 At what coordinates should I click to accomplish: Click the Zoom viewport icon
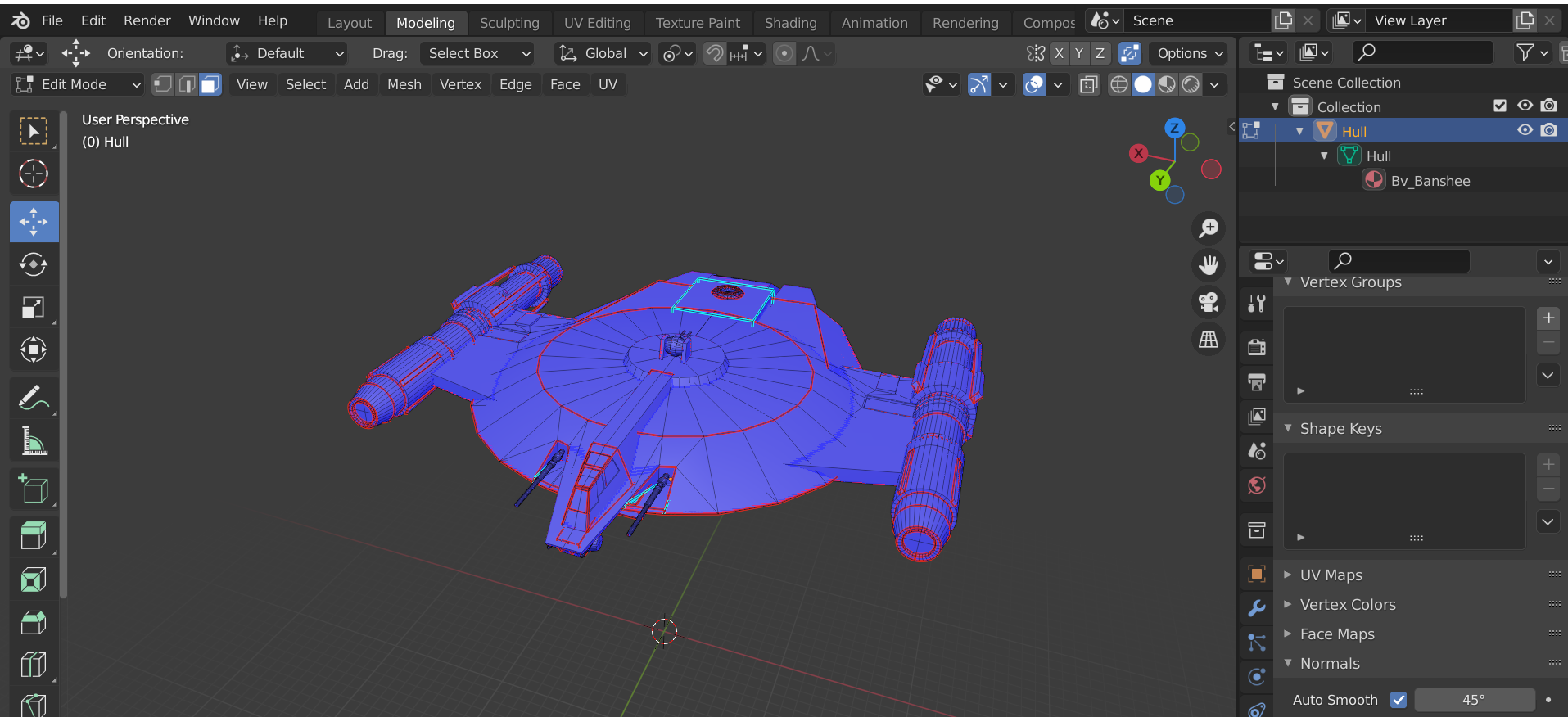(1209, 228)
